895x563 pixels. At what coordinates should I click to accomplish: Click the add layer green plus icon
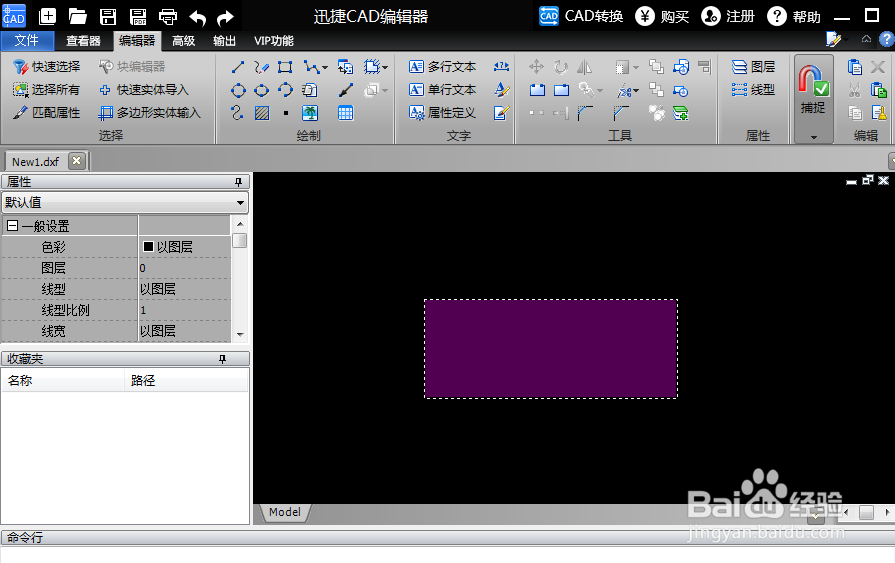pyautogui.click(x=680, y=113)
